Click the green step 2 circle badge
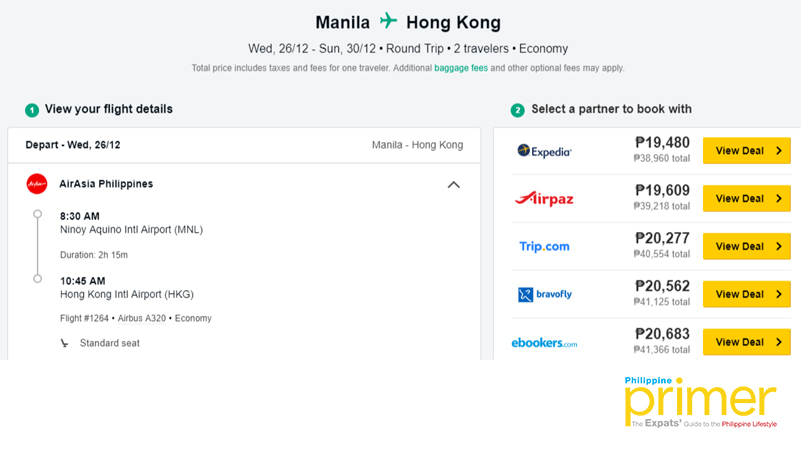This screenshot has height=449, width=801. pyautogui.click(x=517, y=110)
